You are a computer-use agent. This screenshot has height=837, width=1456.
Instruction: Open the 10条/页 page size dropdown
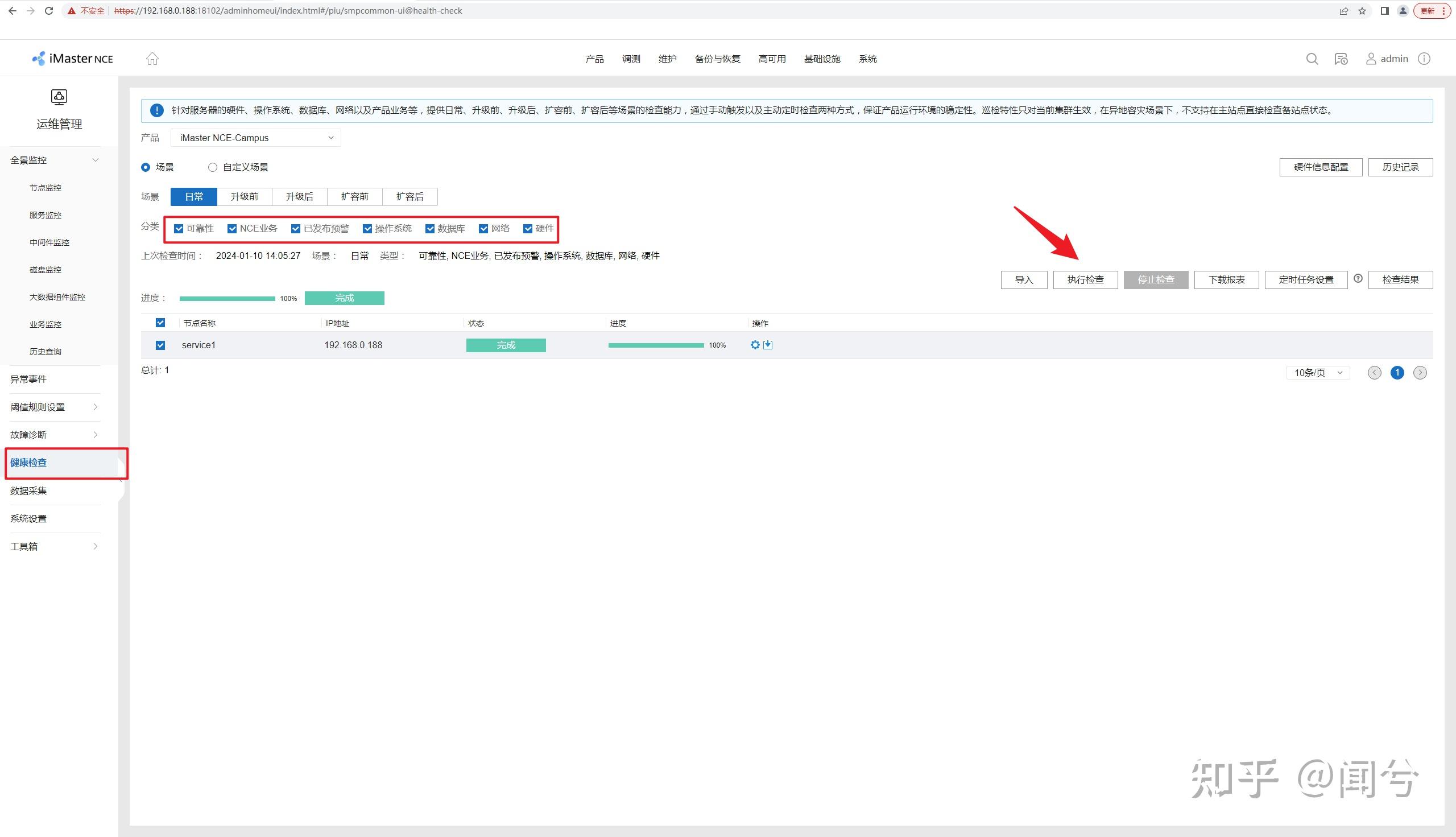click(1318, 373)
